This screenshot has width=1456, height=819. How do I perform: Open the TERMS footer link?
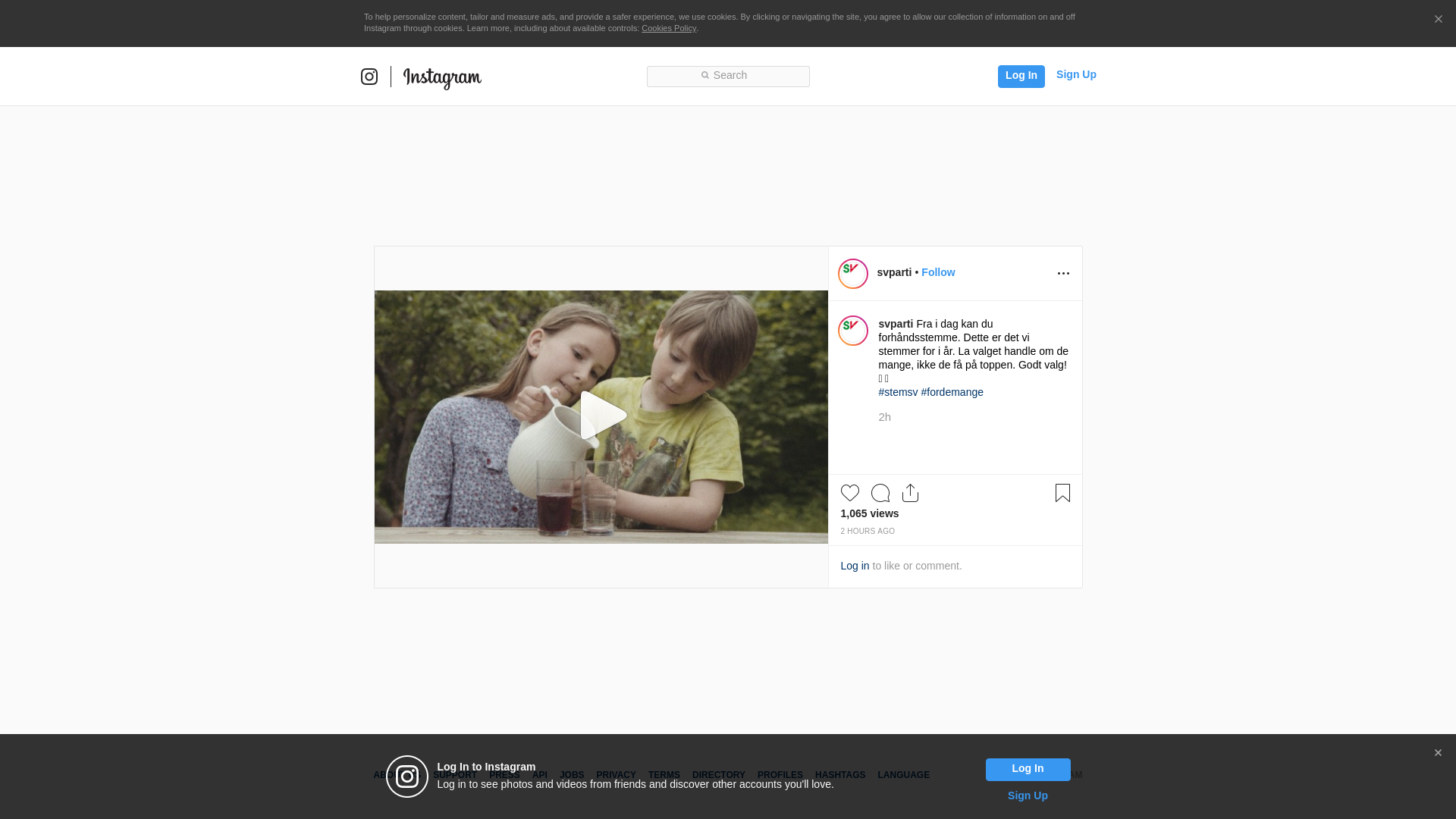click(664, 775)
